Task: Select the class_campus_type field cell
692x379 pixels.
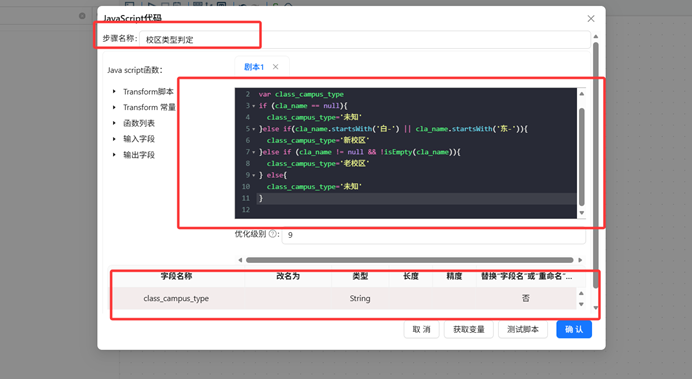Action: (176, 299)
